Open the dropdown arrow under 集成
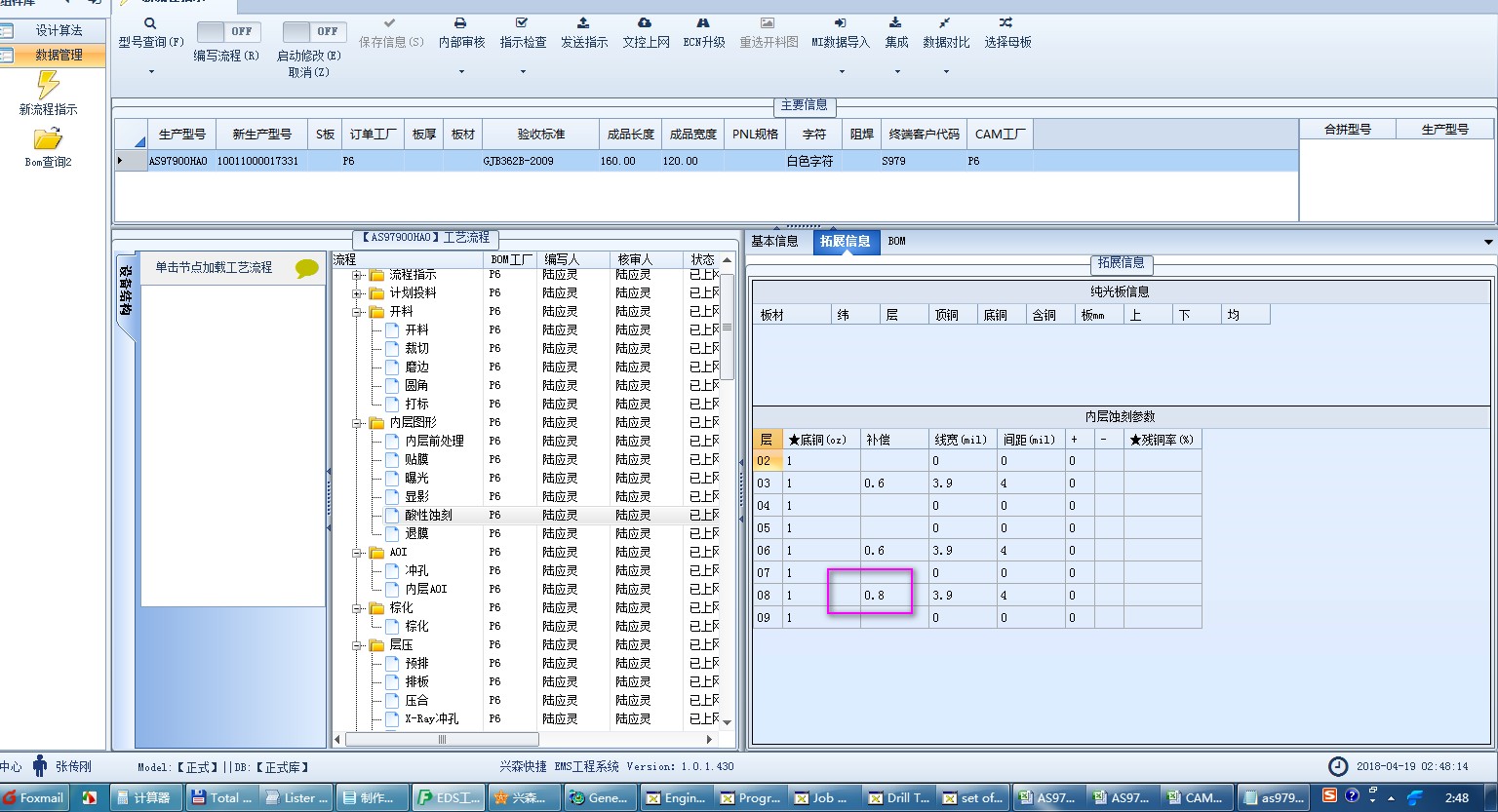1498x812 pixels. [896, 71]
